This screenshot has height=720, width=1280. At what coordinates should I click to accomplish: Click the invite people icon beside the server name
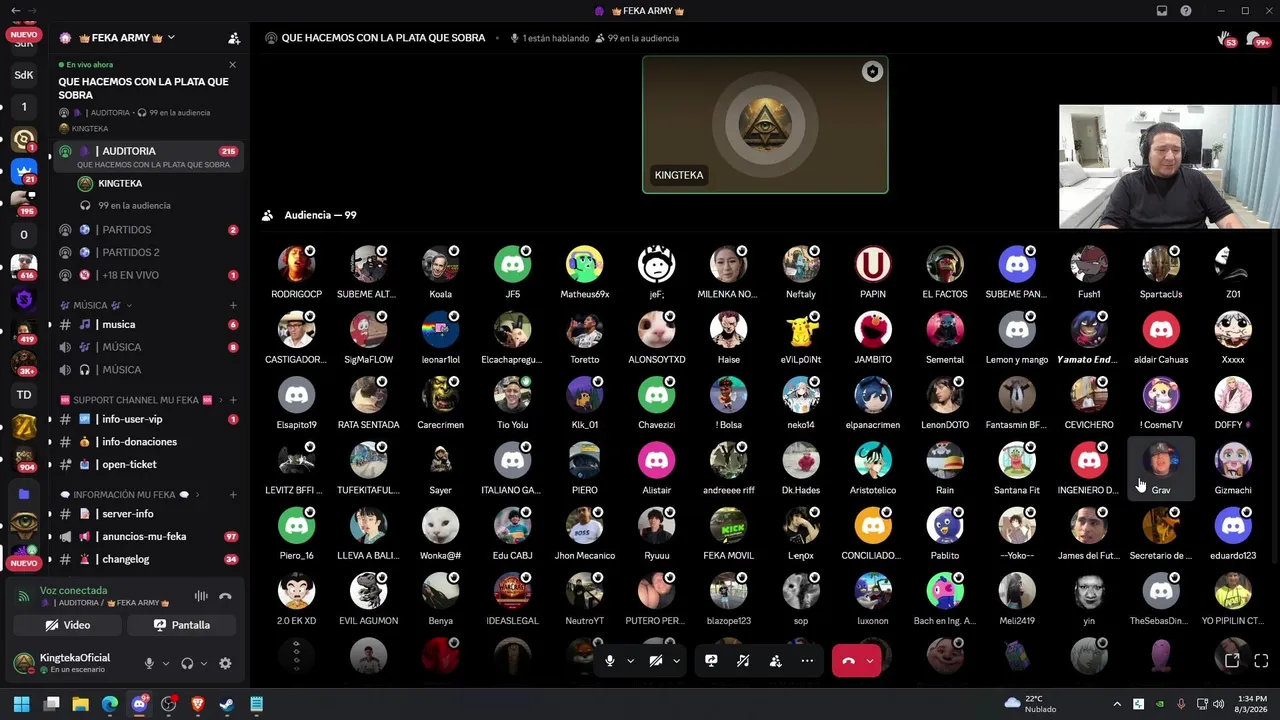[234, 38]
